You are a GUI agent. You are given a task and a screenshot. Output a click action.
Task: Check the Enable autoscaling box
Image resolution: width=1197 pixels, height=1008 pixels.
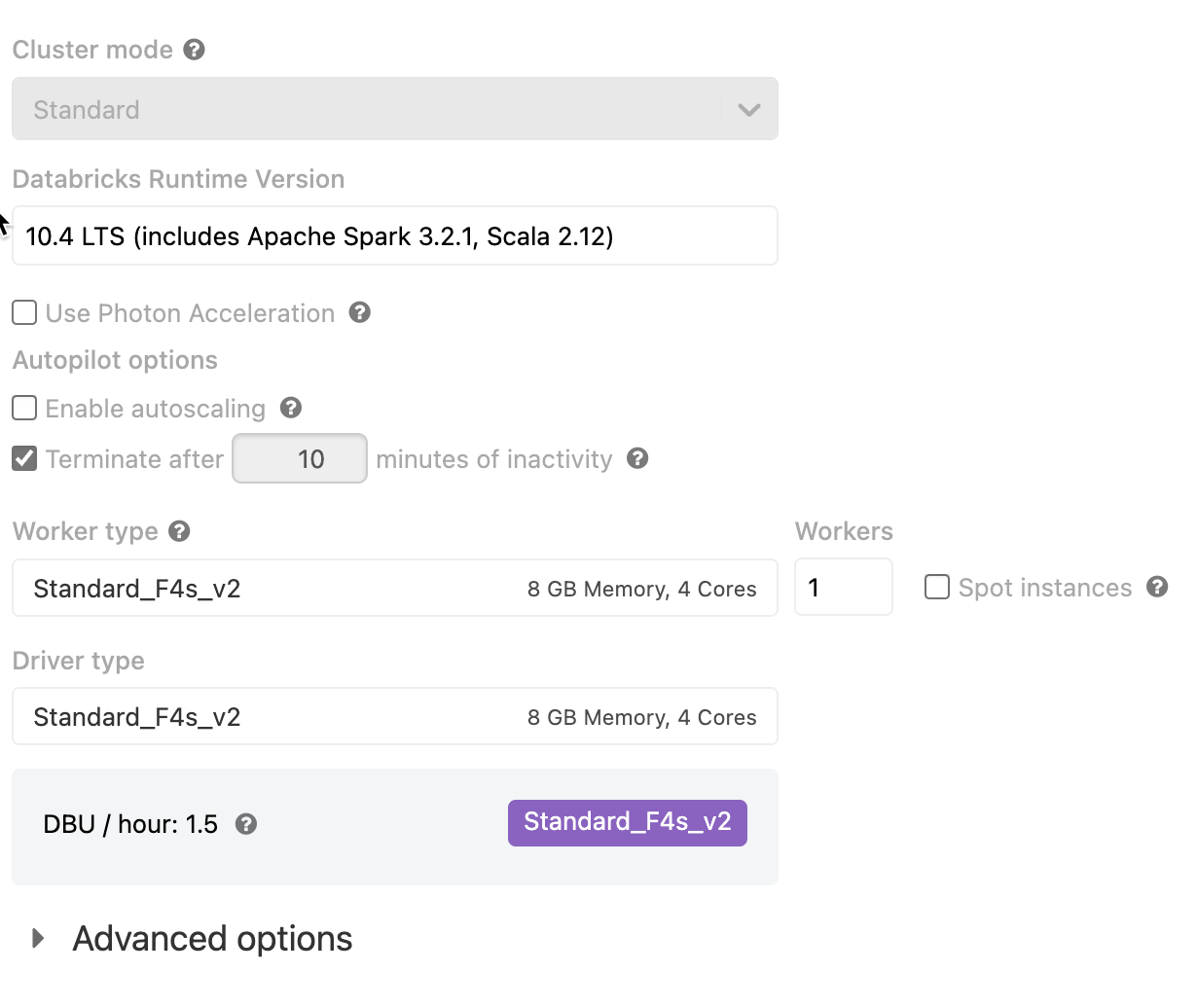point(24,408)
